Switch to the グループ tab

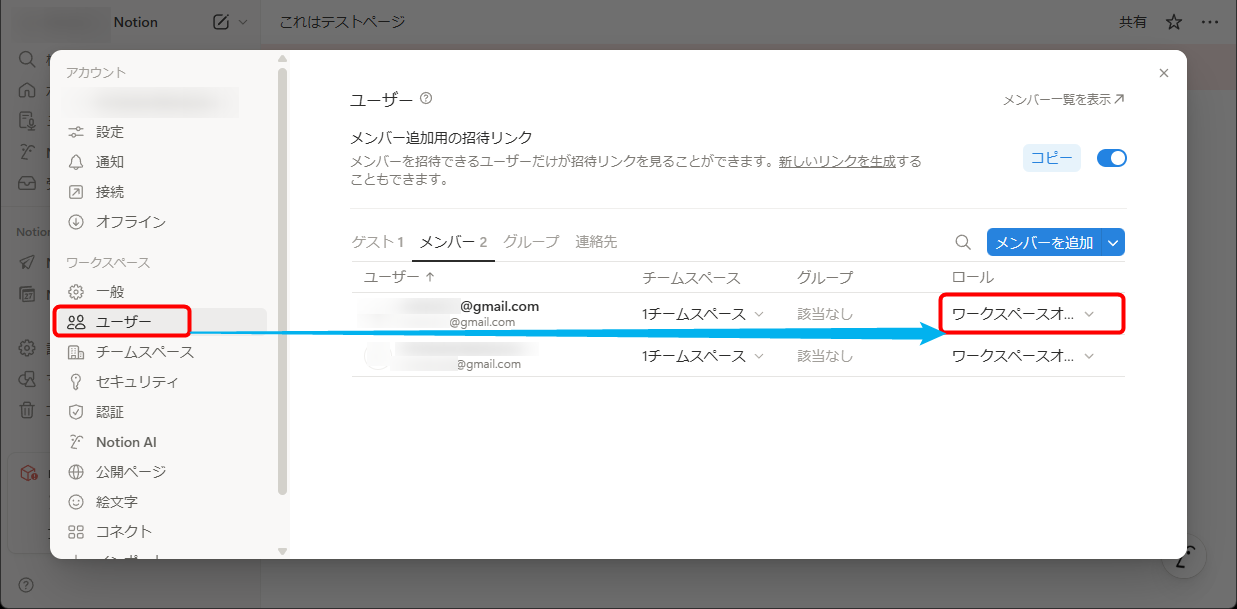coord(531,242)
